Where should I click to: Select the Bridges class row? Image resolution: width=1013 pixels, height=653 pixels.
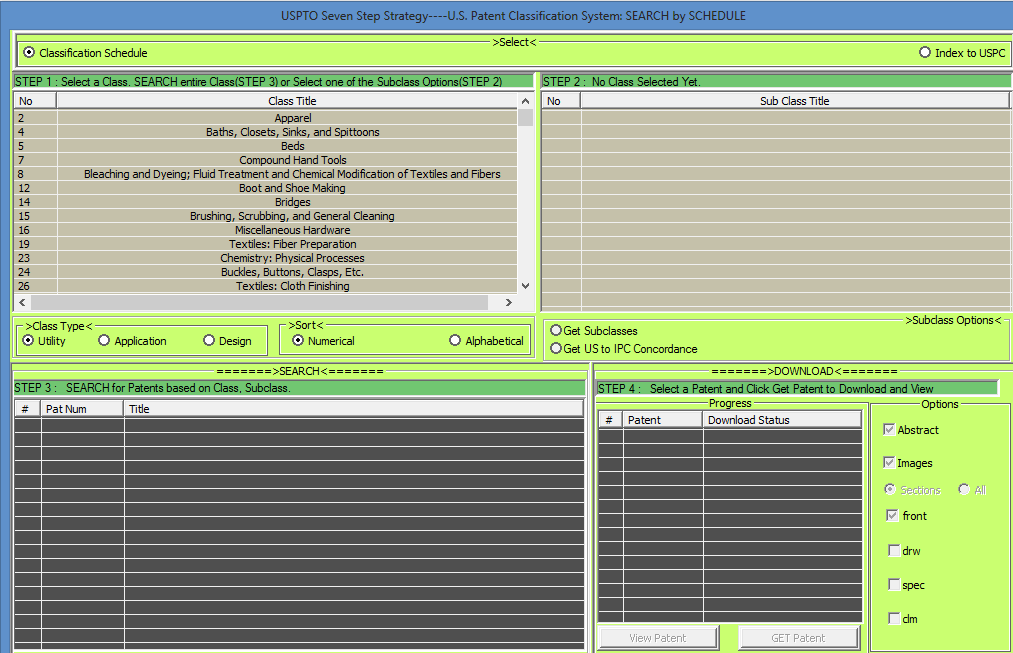(x=266, y=202)
